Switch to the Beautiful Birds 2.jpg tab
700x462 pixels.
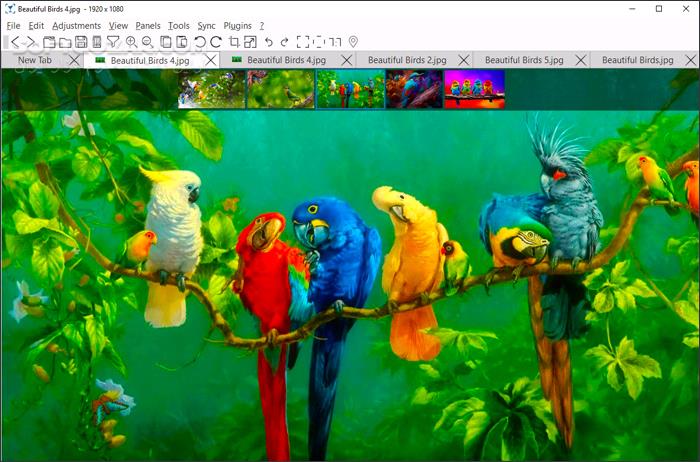407,60
